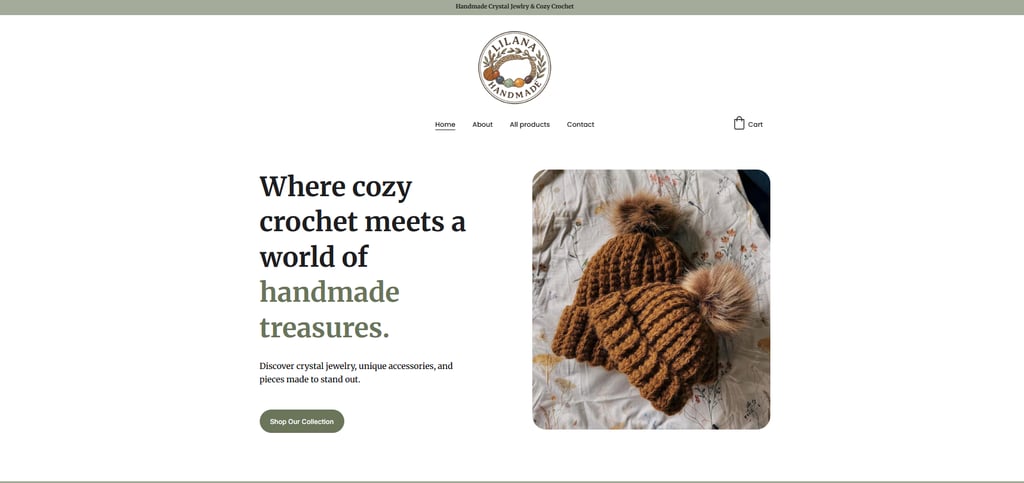Go to the Home nav item
1024x483 pixels.
point(445,125)
